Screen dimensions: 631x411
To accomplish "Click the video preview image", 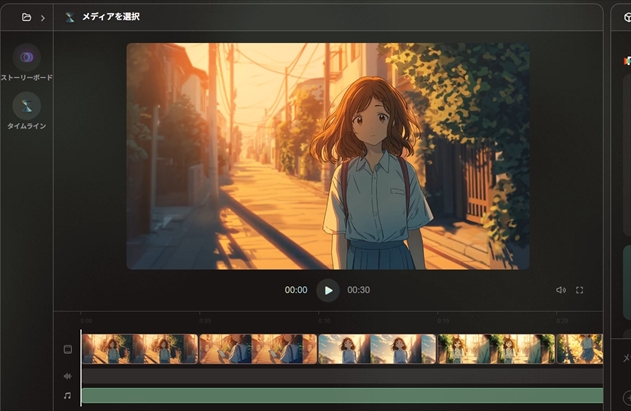I will coord(328,155).
